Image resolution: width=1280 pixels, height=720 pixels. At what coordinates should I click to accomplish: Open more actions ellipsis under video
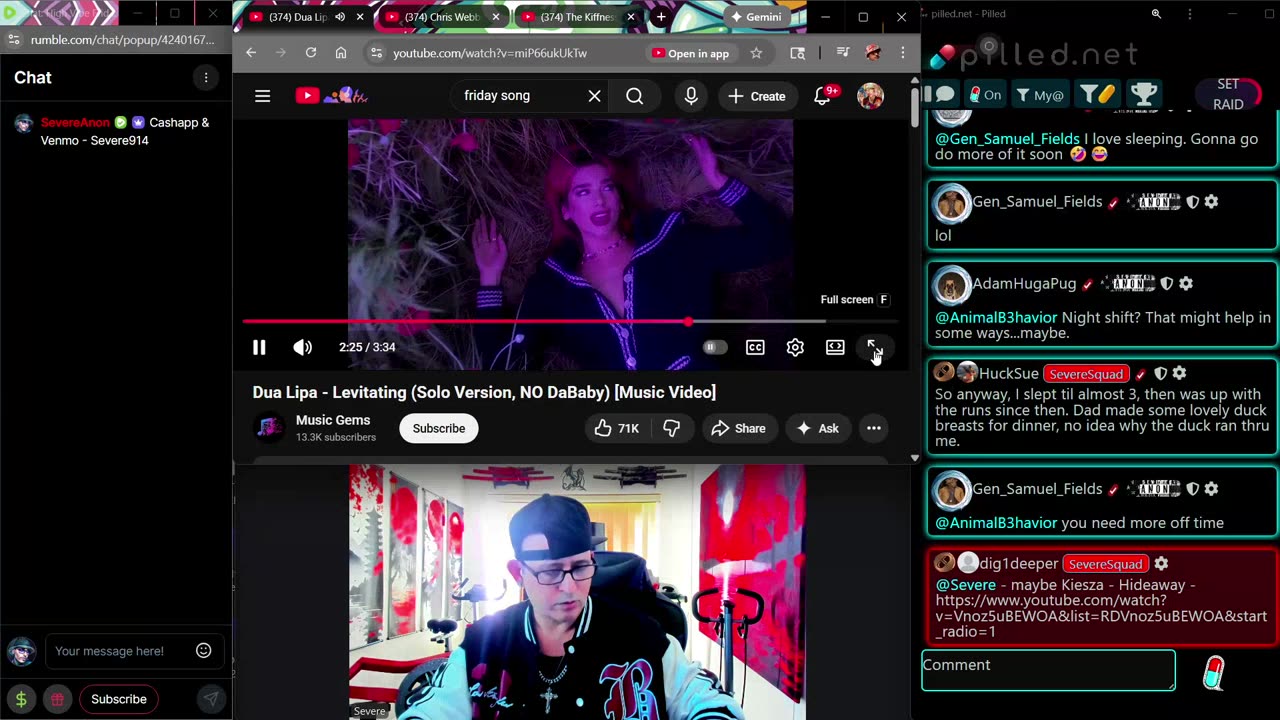click(874, 428)
